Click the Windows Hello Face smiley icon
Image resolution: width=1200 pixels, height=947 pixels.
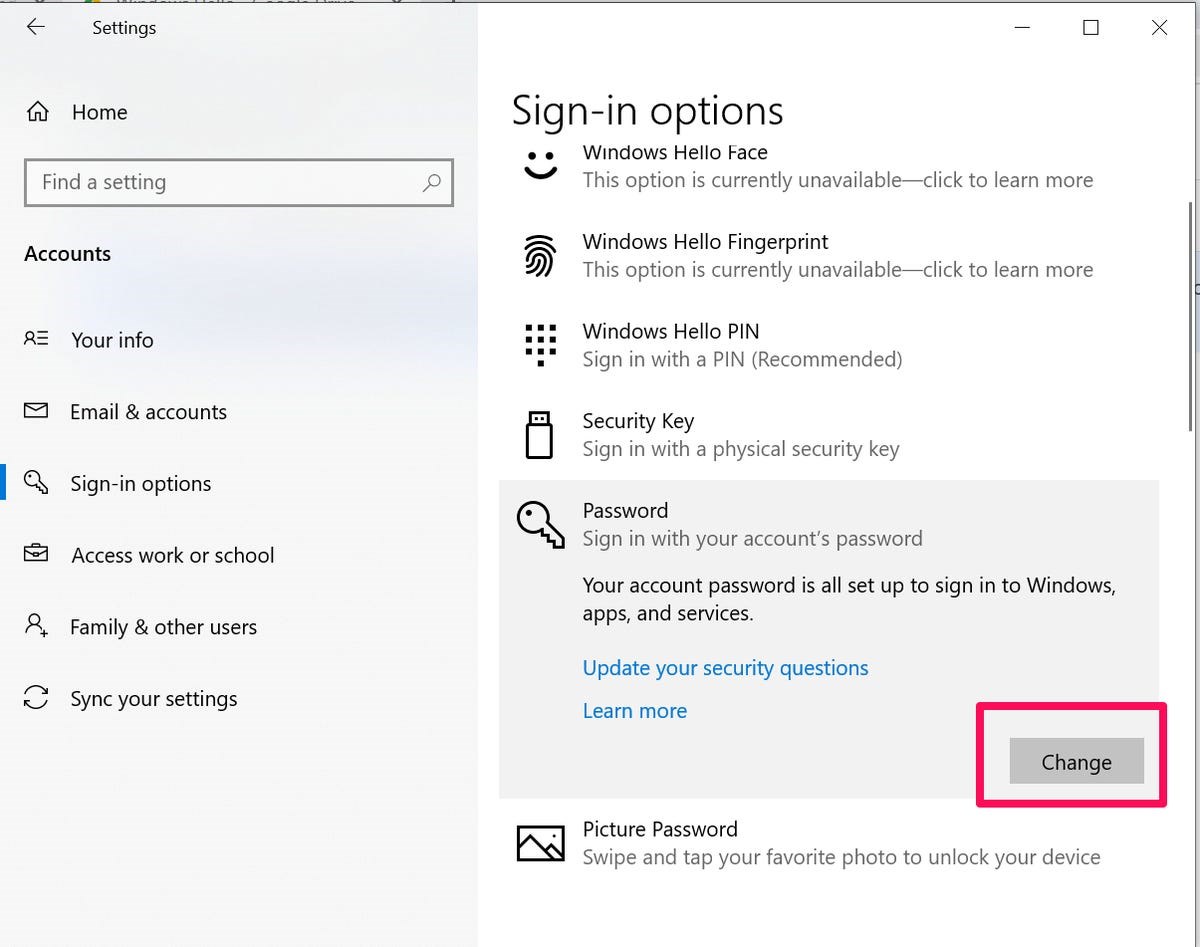[540, 163]
